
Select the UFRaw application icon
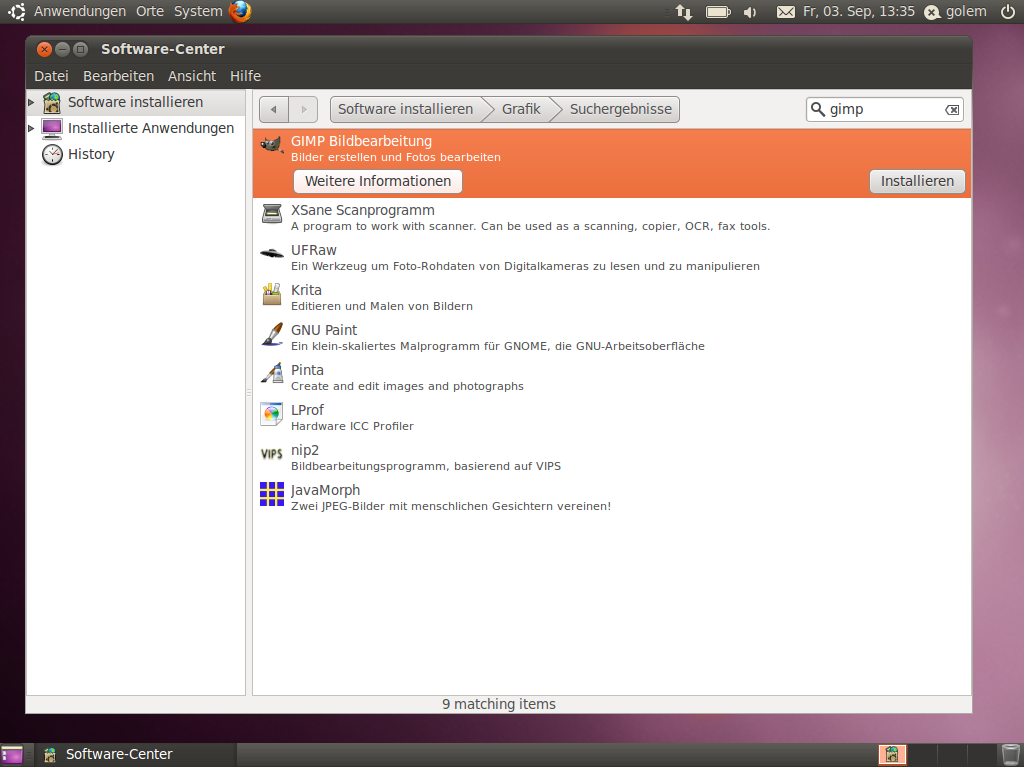(272, 254)
